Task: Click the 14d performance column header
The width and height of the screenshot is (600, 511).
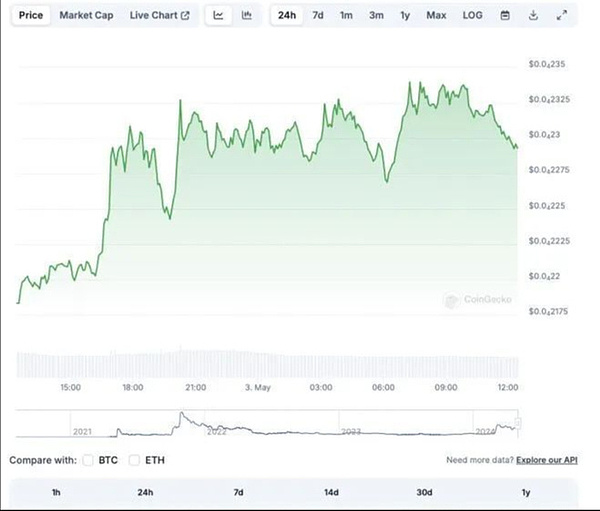Action: pos(331,492)
